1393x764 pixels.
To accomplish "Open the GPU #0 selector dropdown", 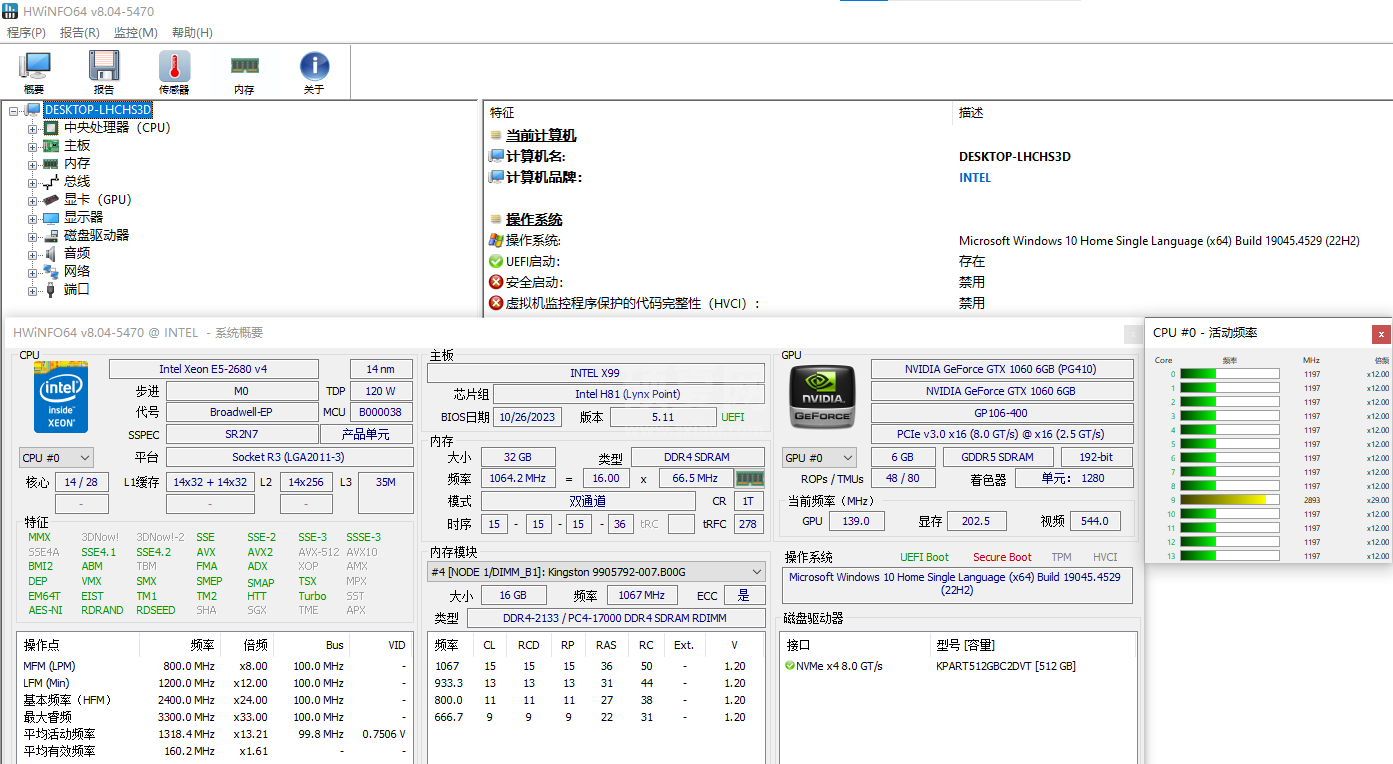I will (819, 457).
